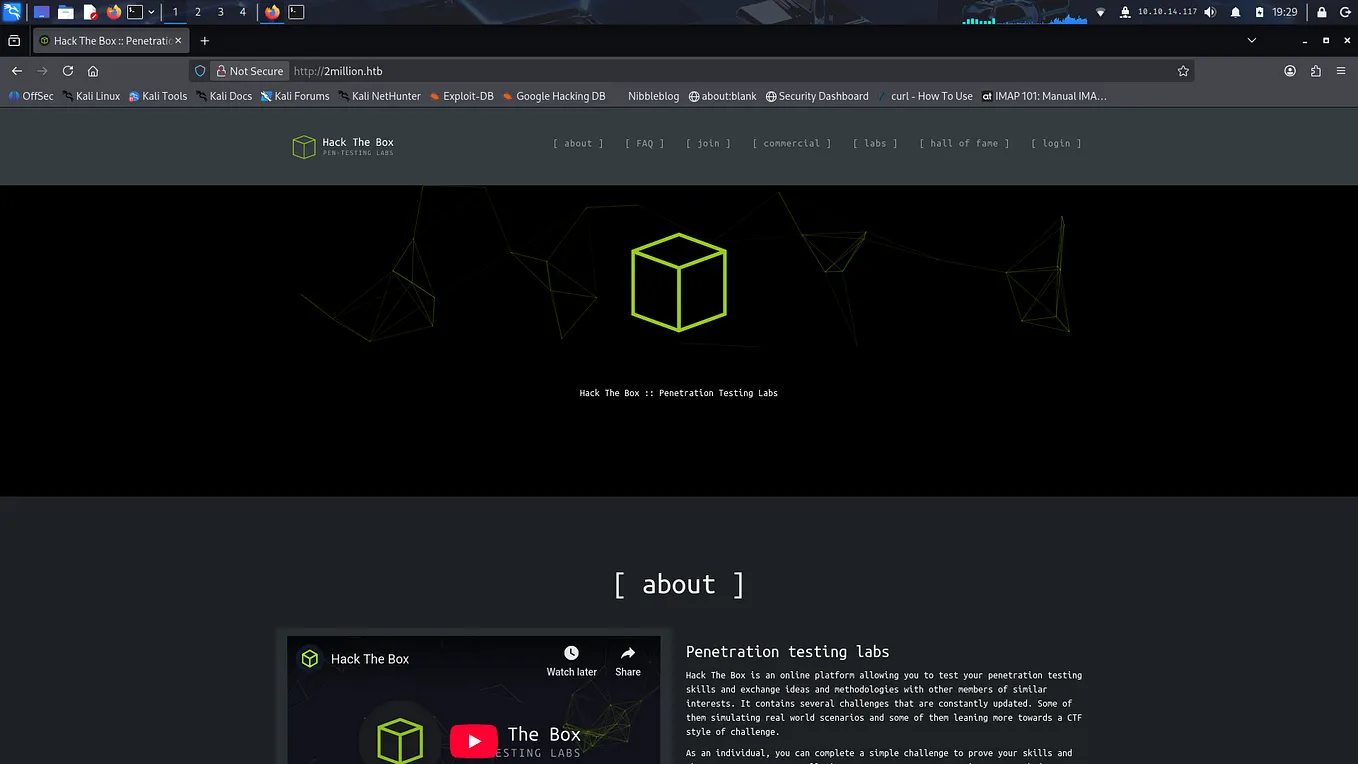This screenshot has width=1358, height=764.
Task: Reload the page with the refresh icon
Action: (68, 71)
